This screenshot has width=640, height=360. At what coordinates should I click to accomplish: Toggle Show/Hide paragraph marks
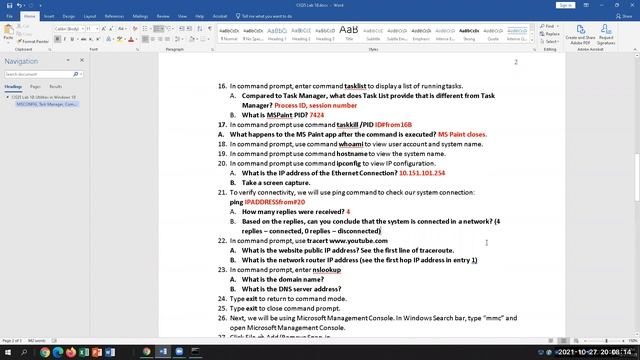click(x=210, y=29)
